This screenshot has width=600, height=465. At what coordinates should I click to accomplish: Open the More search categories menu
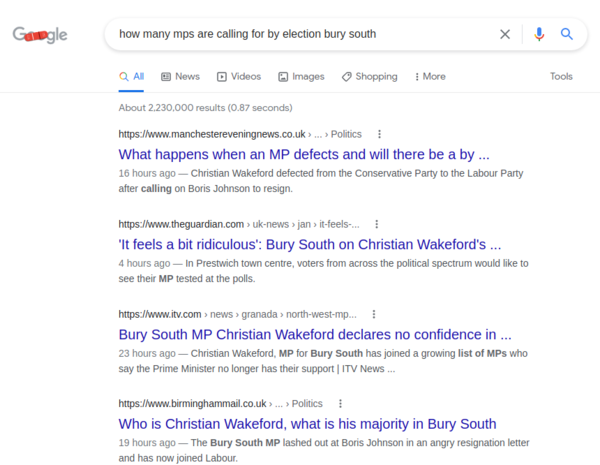pyautogui.click(x=430, y=77)
